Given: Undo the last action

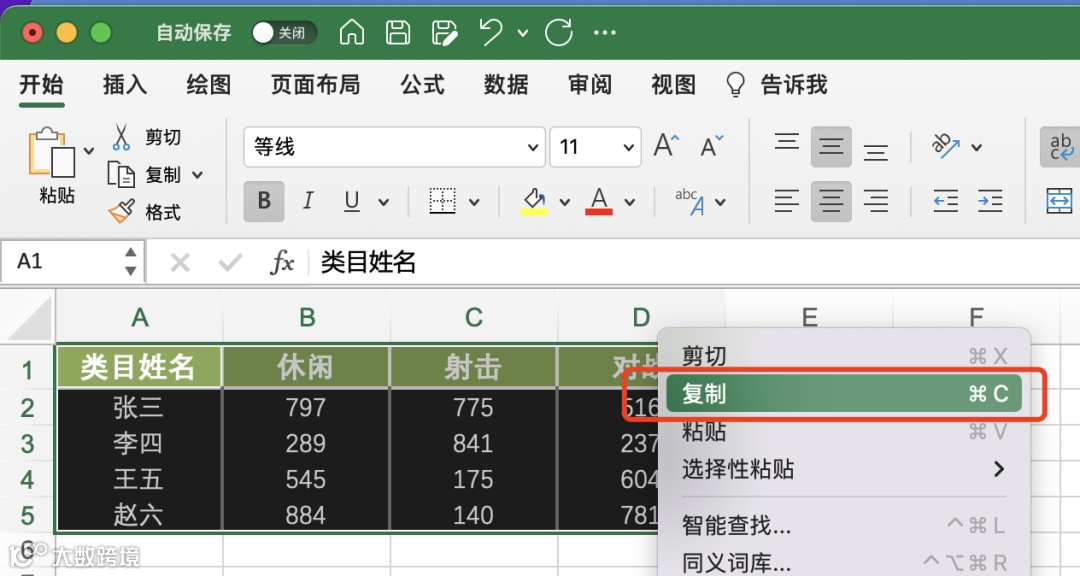Looking at the screenshot, I should [491, 32].
